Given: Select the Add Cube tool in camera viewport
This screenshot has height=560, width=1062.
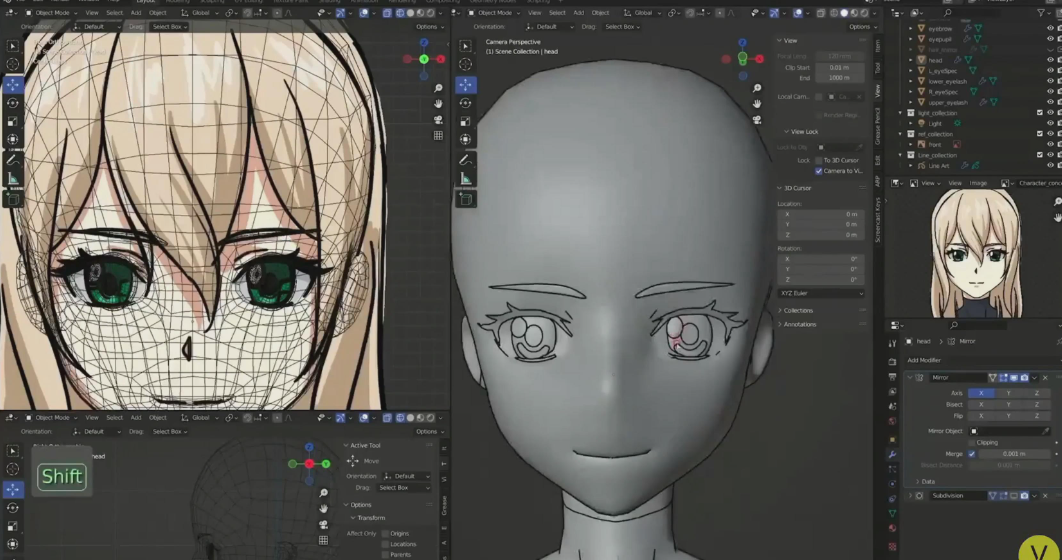Looking at the screenshot, I should 465,199.
